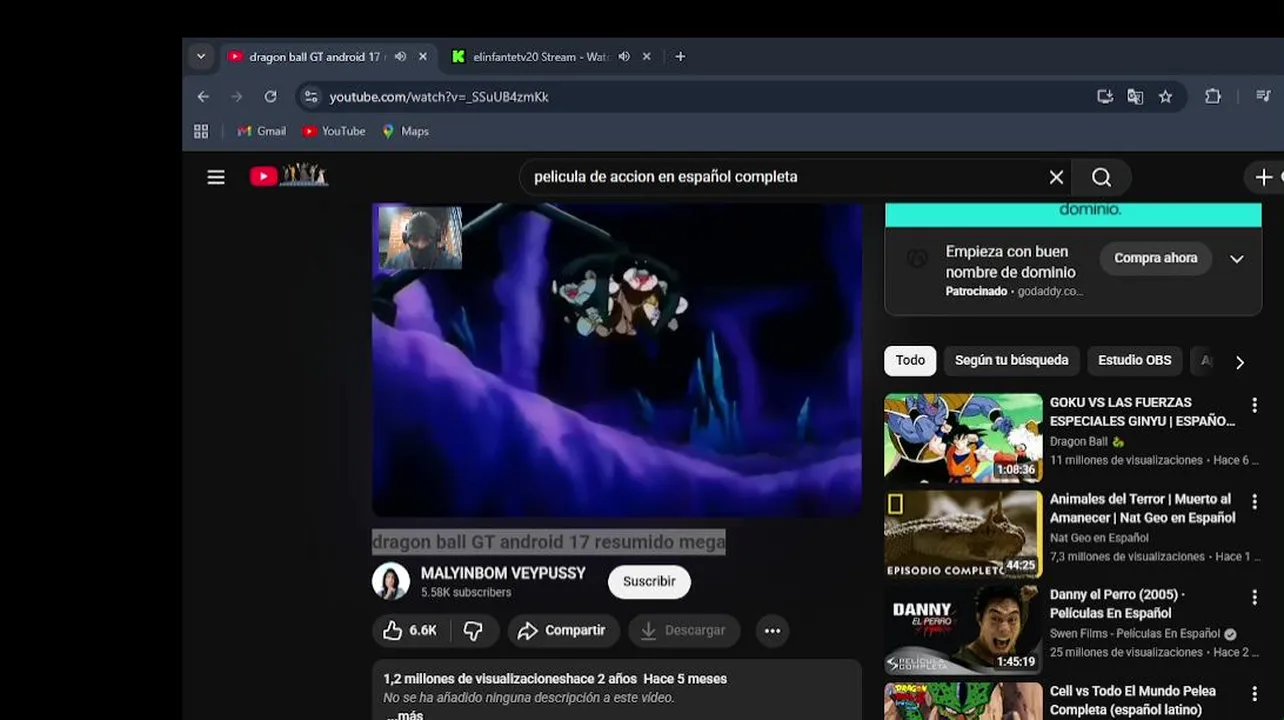Click the Create plus button
Image resolution: width=1284 pixels, height=720 pixels.
tap(1264, 177)
